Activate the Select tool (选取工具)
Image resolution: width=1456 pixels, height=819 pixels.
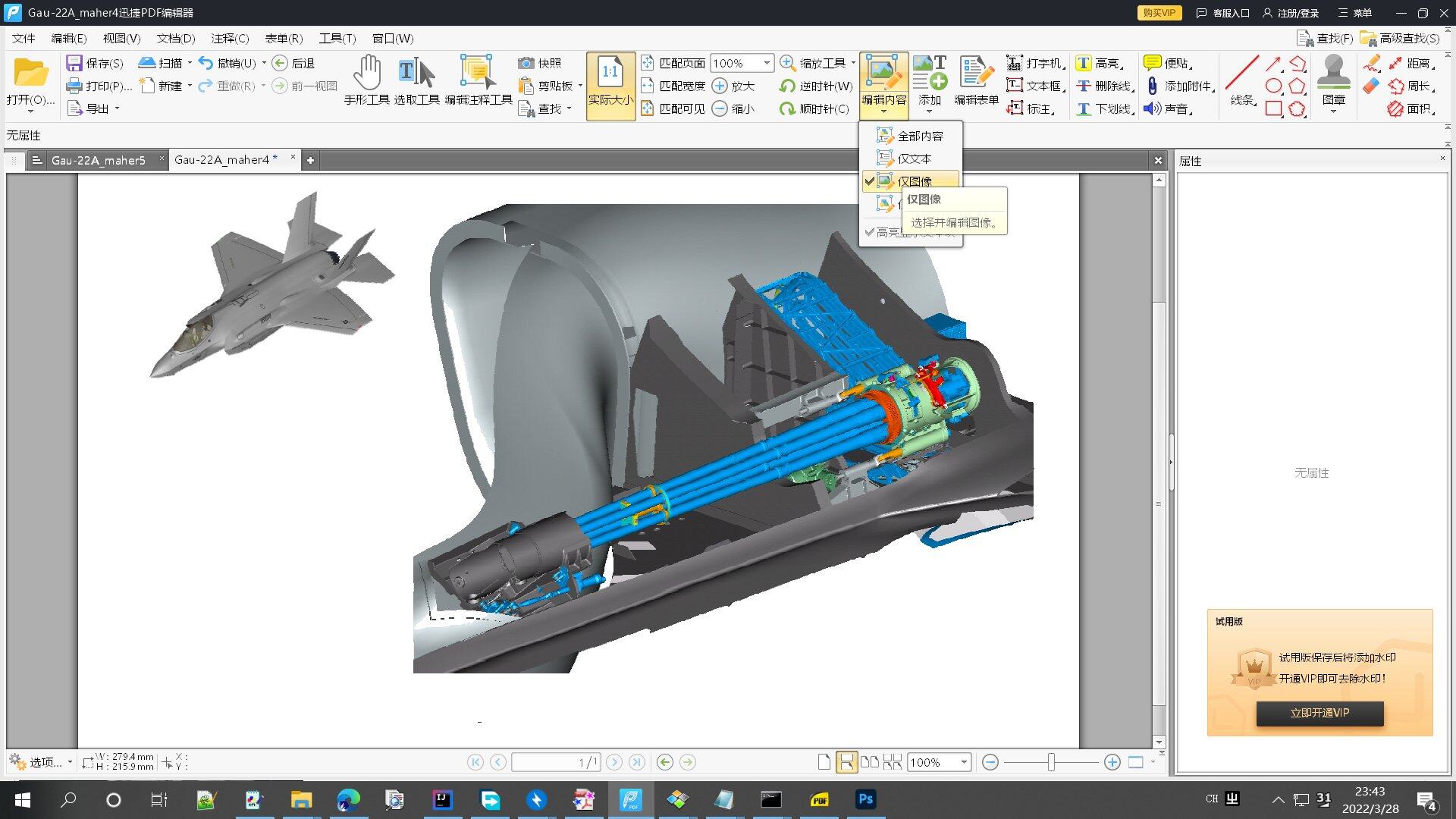[416, 80]
